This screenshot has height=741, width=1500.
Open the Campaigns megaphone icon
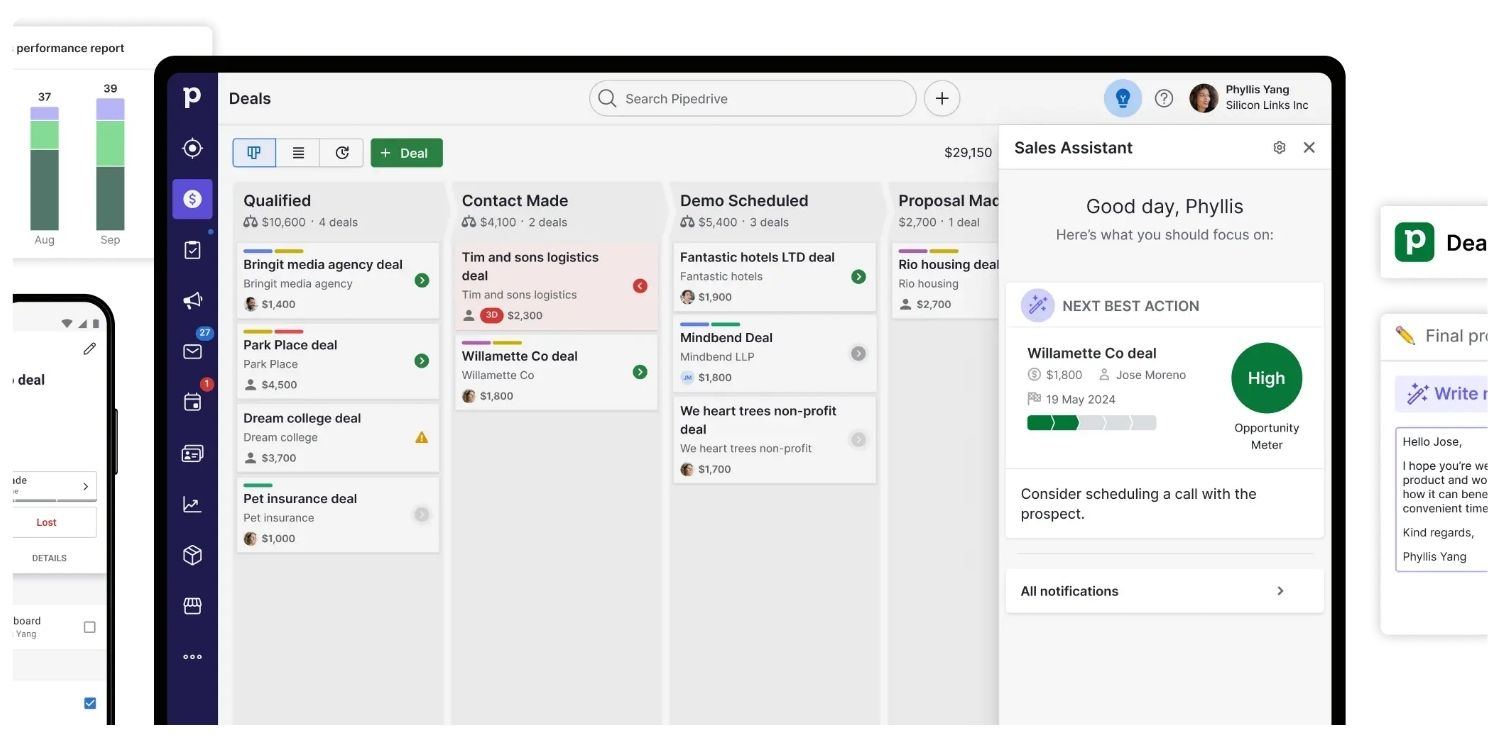192,300
